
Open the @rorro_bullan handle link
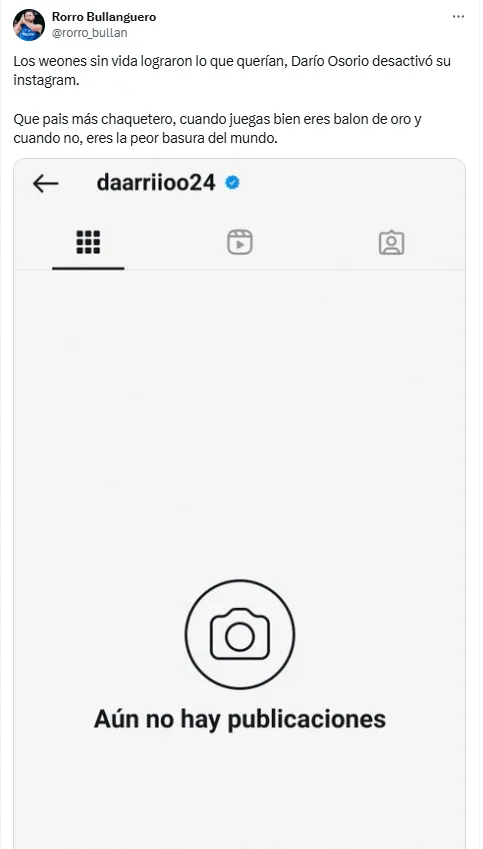[90, 33]
